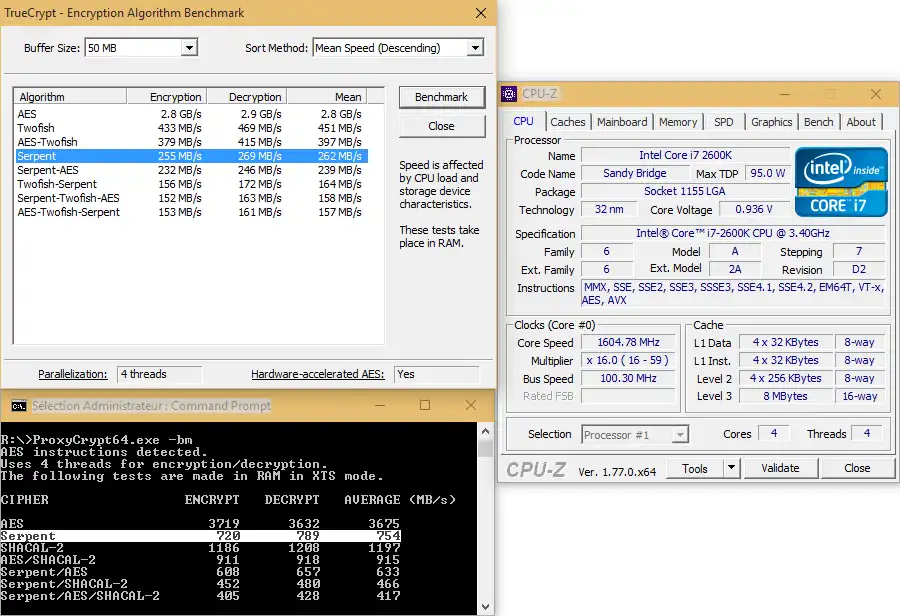Click the Command Prompt window icon
The image size is (900, 616).
(x=19, y=406)
